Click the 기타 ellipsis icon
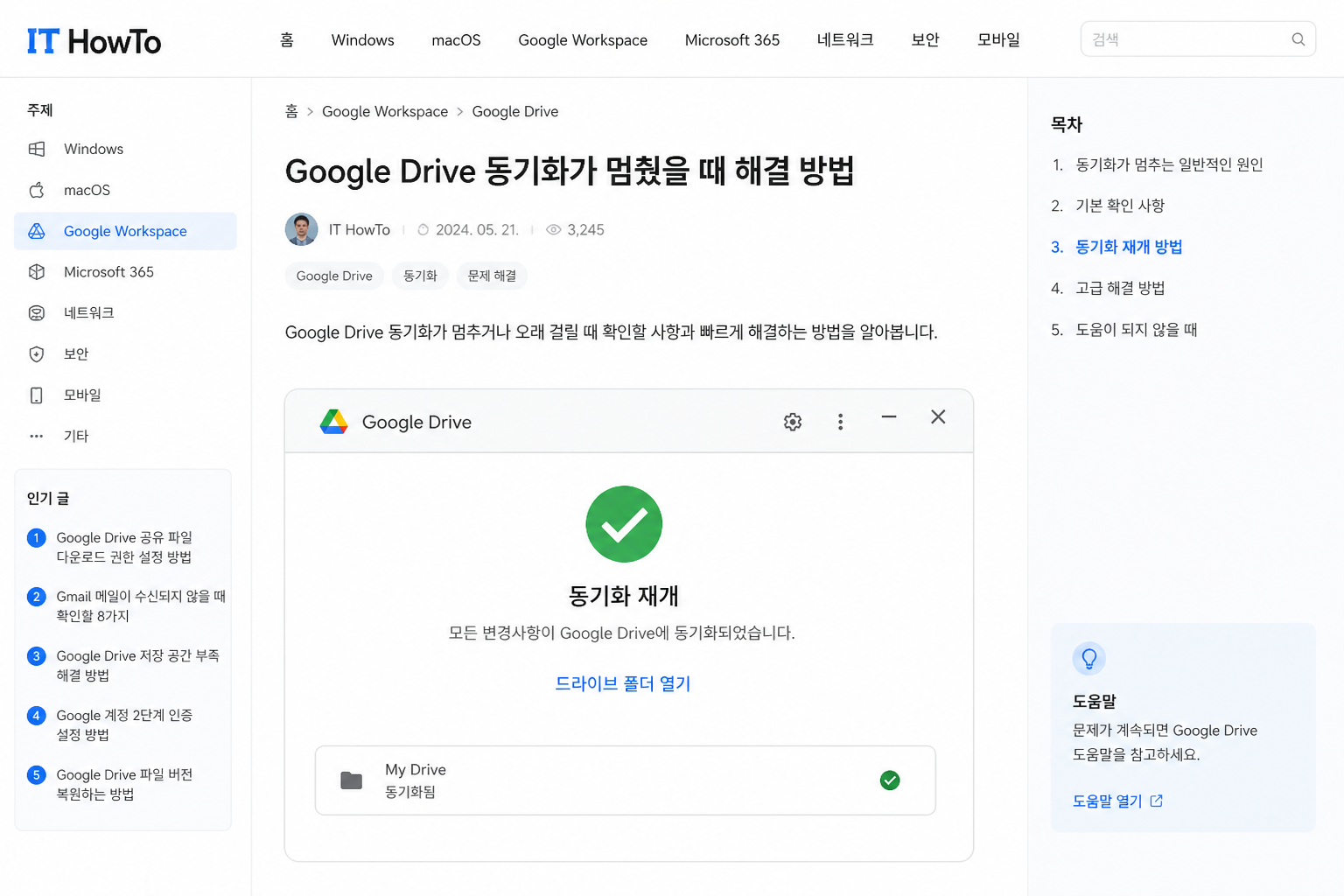 (37, 436)
